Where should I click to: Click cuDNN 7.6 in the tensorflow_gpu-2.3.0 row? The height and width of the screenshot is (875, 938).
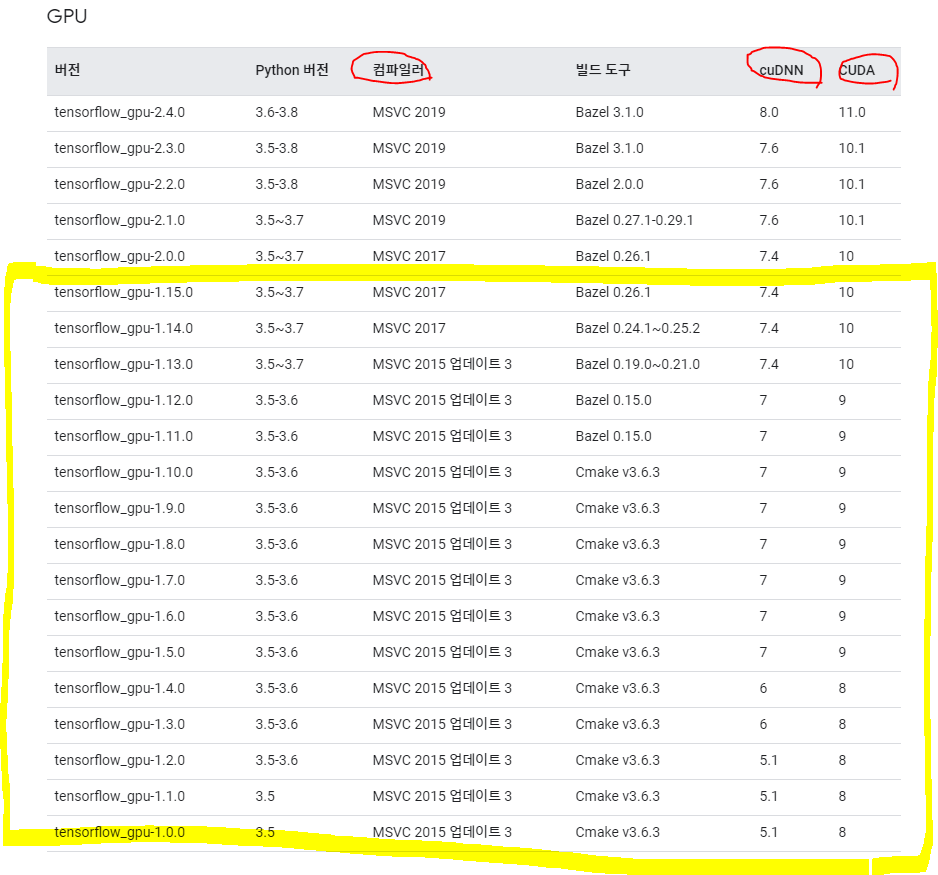769,148
